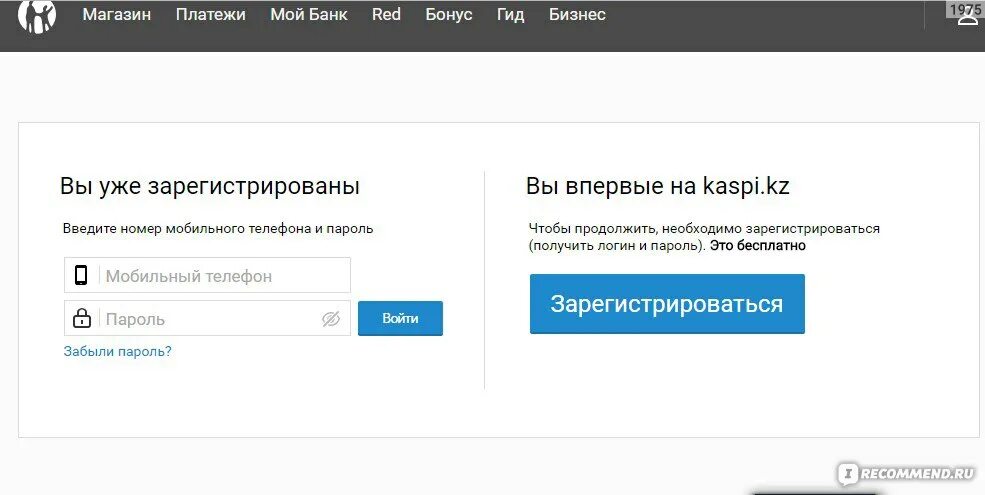Open the Red menu item
The height and width of the screenshot is (495, 985).
click(386, 14)
